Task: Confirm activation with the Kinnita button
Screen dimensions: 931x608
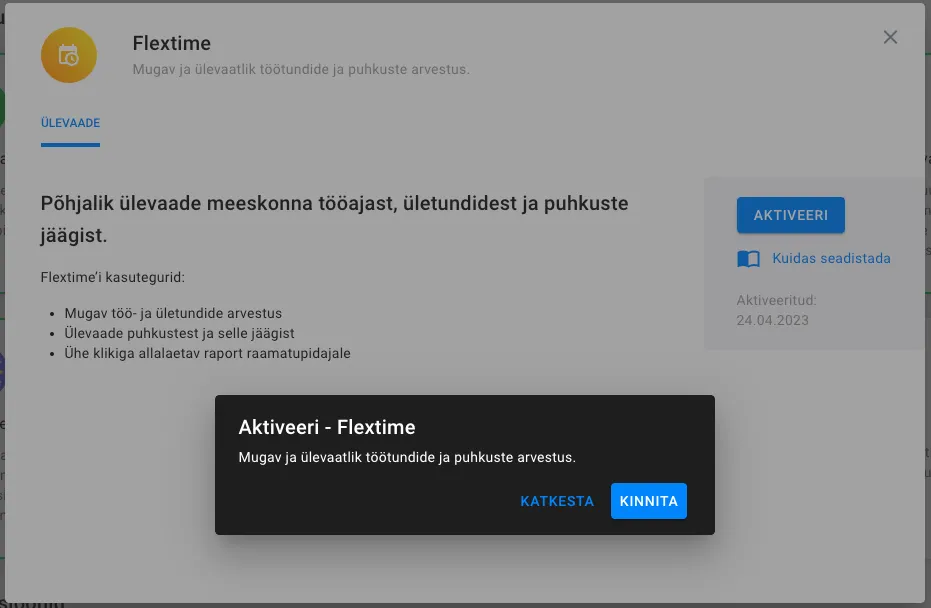Action: click(648, 501)
